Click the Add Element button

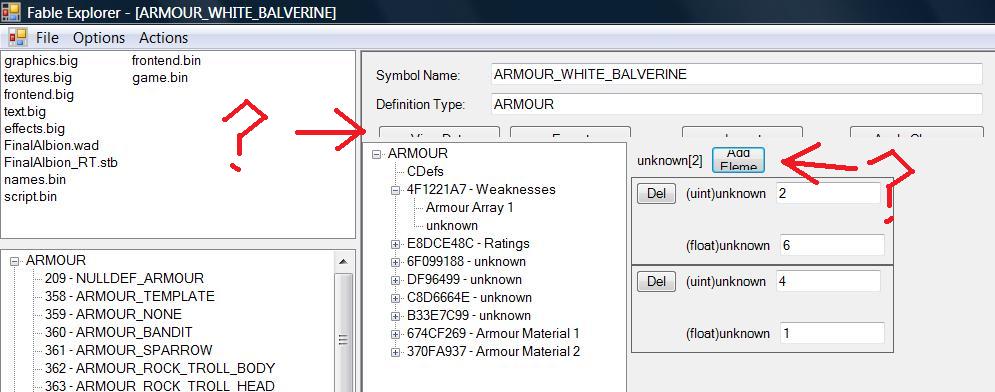point(739,160)
